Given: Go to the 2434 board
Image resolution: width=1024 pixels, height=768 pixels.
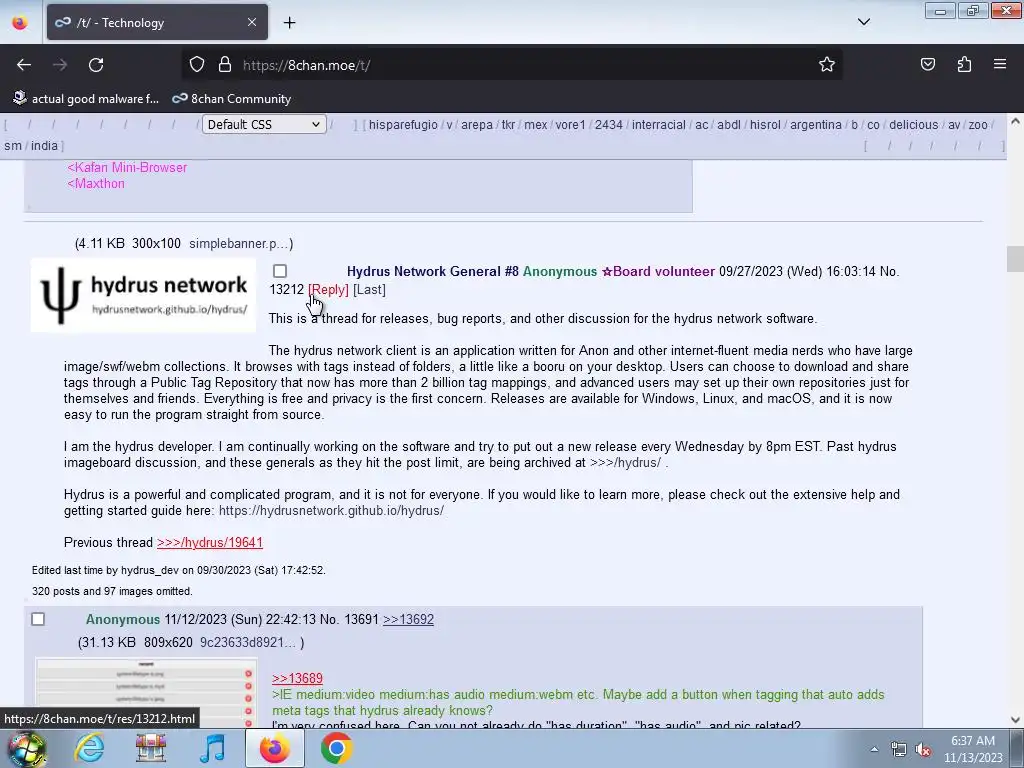Looking at the screenshot, I should [609, 125].
